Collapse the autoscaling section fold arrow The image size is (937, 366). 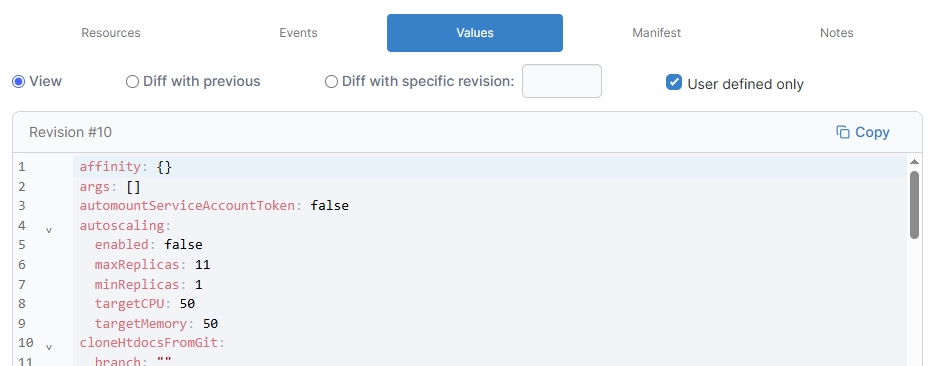(x=49, y=230)
